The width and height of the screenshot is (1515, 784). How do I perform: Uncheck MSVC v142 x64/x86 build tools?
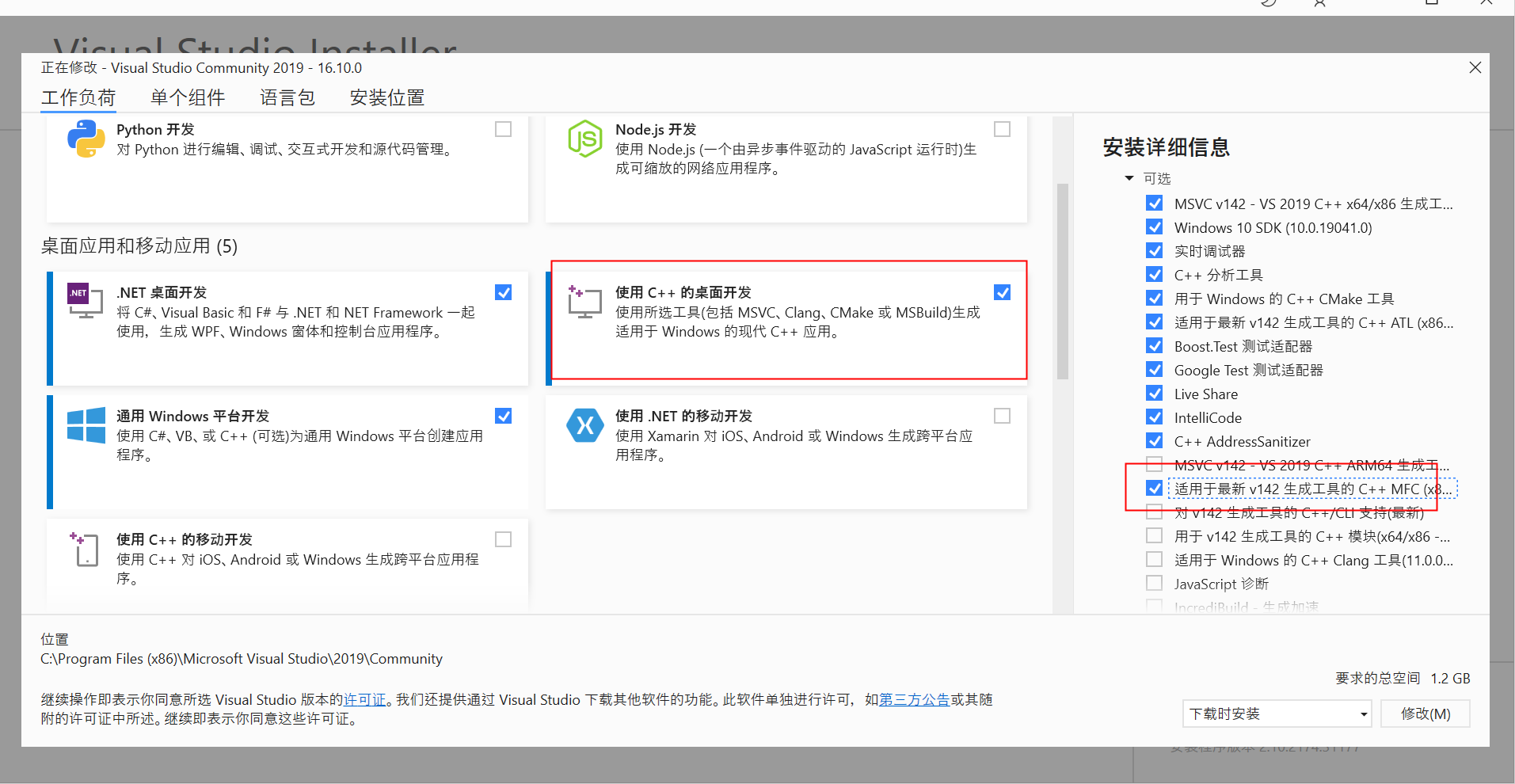pos(1155,204)
